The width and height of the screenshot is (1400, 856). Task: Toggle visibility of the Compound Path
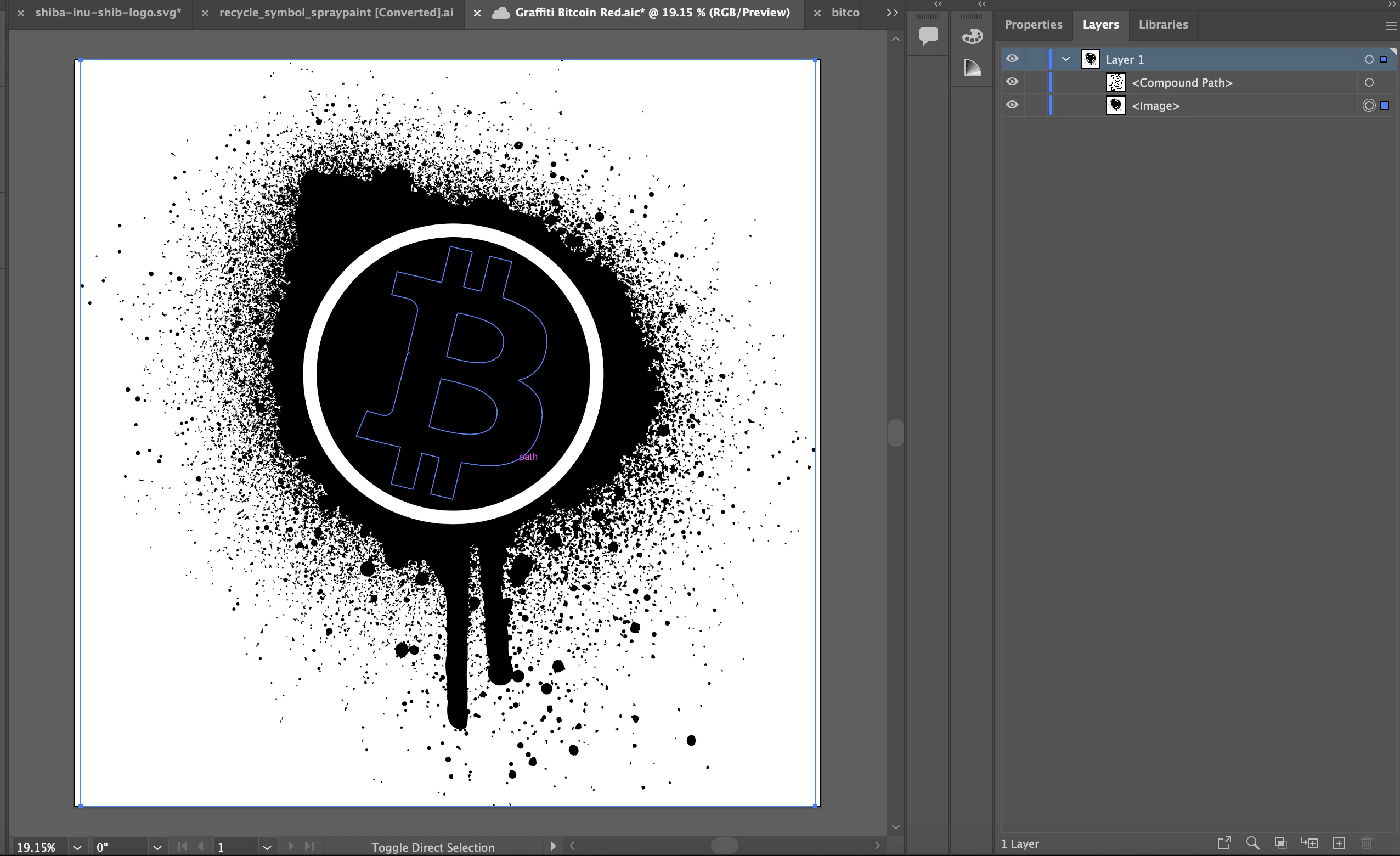click(x=1012, y=82)
